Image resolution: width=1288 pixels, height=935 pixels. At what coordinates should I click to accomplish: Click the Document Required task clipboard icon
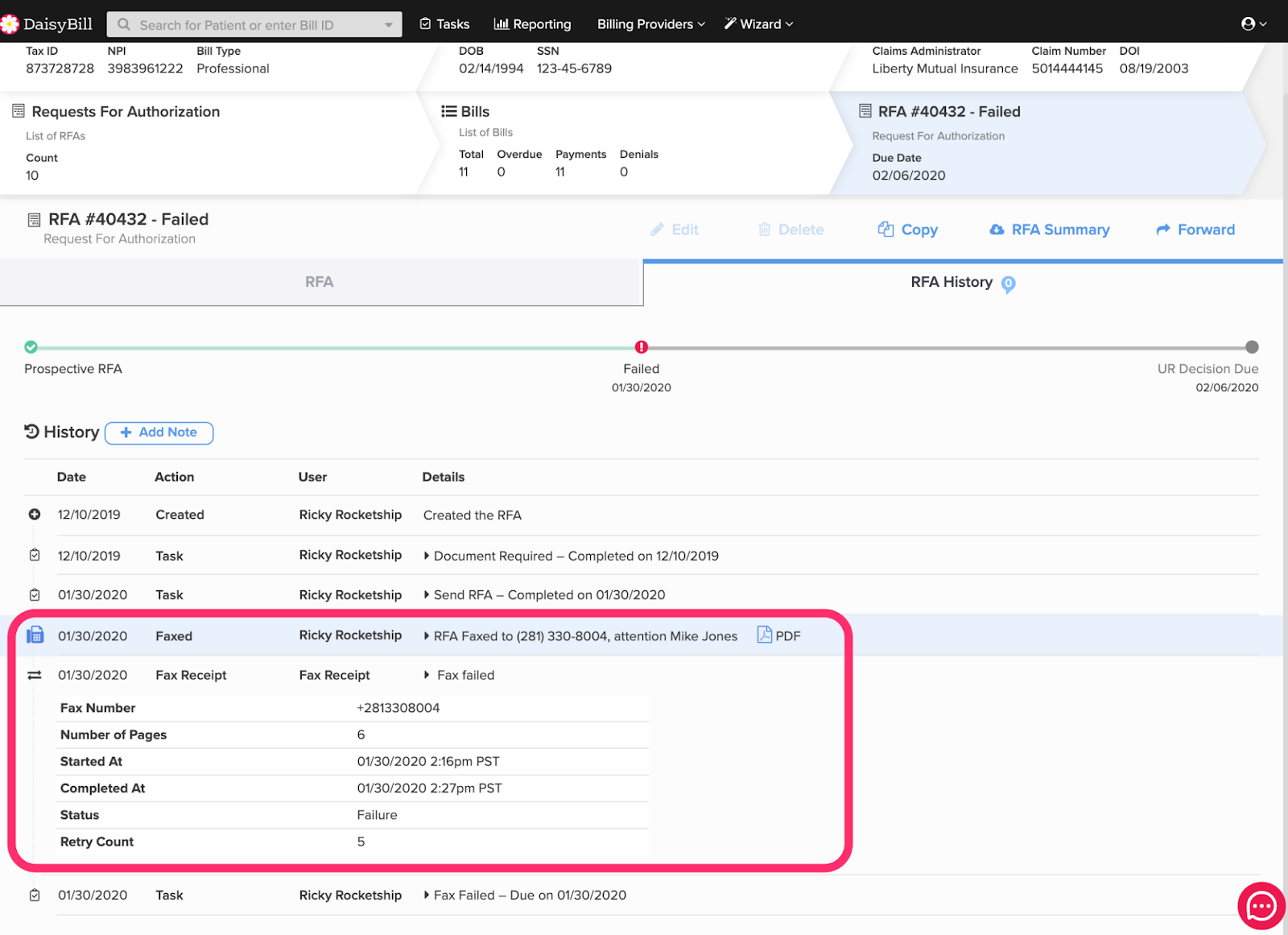click(35, 555)
